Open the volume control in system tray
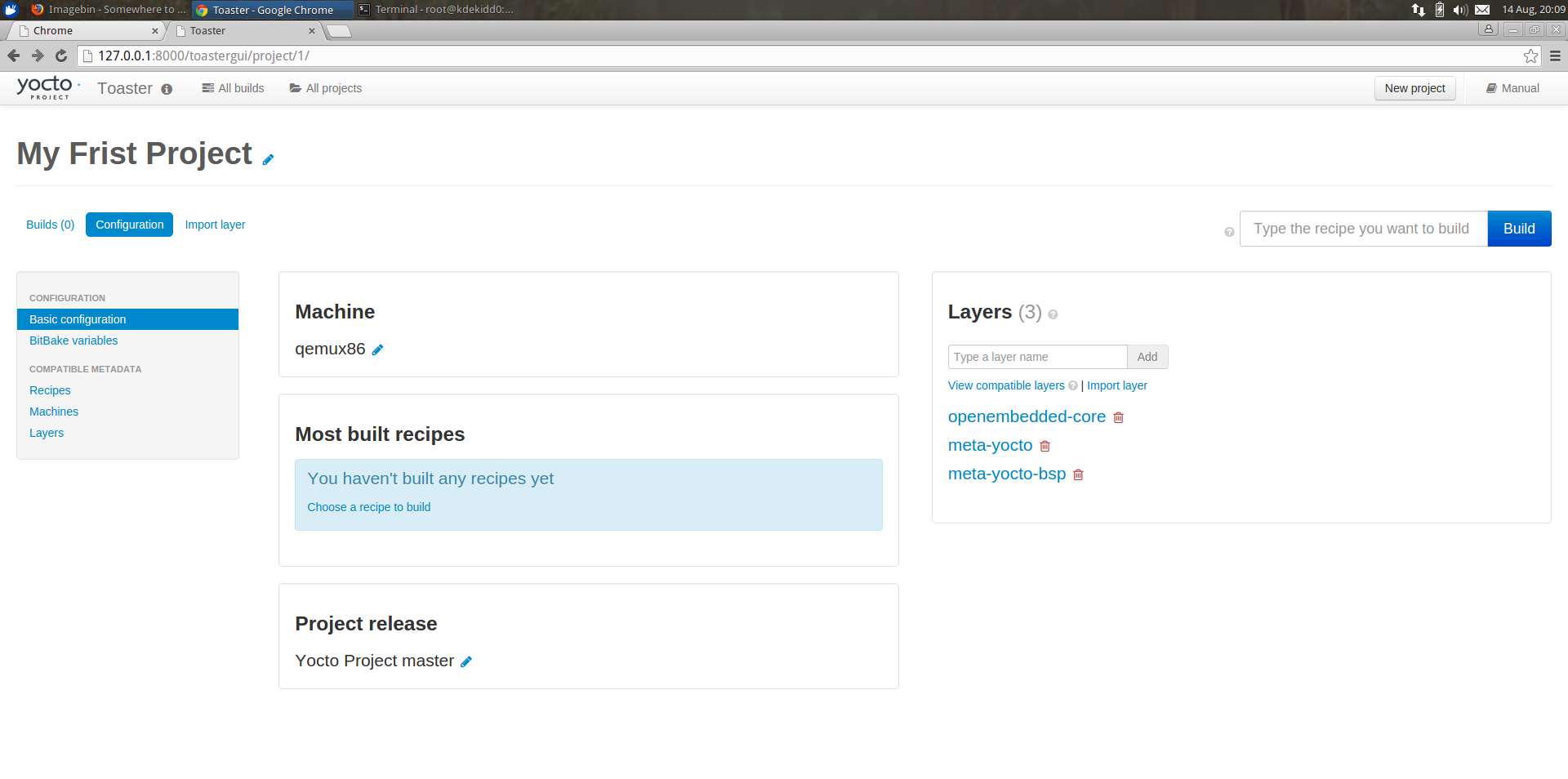1568x779 pixels. point(1460,10)
